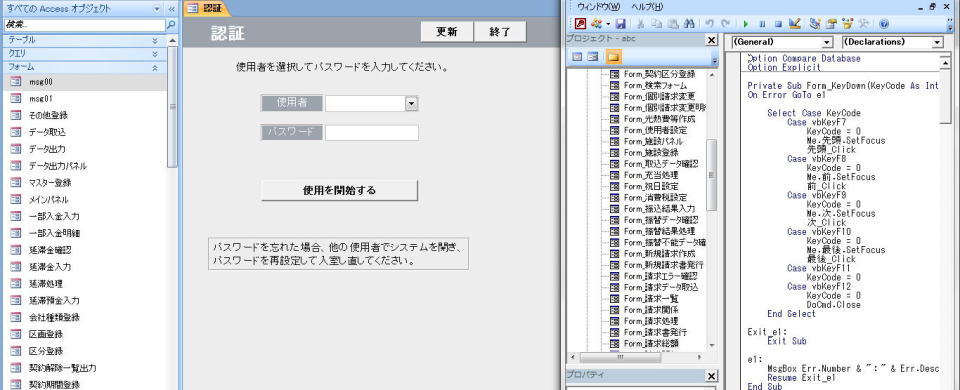Close the プロジェクト panel

(x=711, y=40)
